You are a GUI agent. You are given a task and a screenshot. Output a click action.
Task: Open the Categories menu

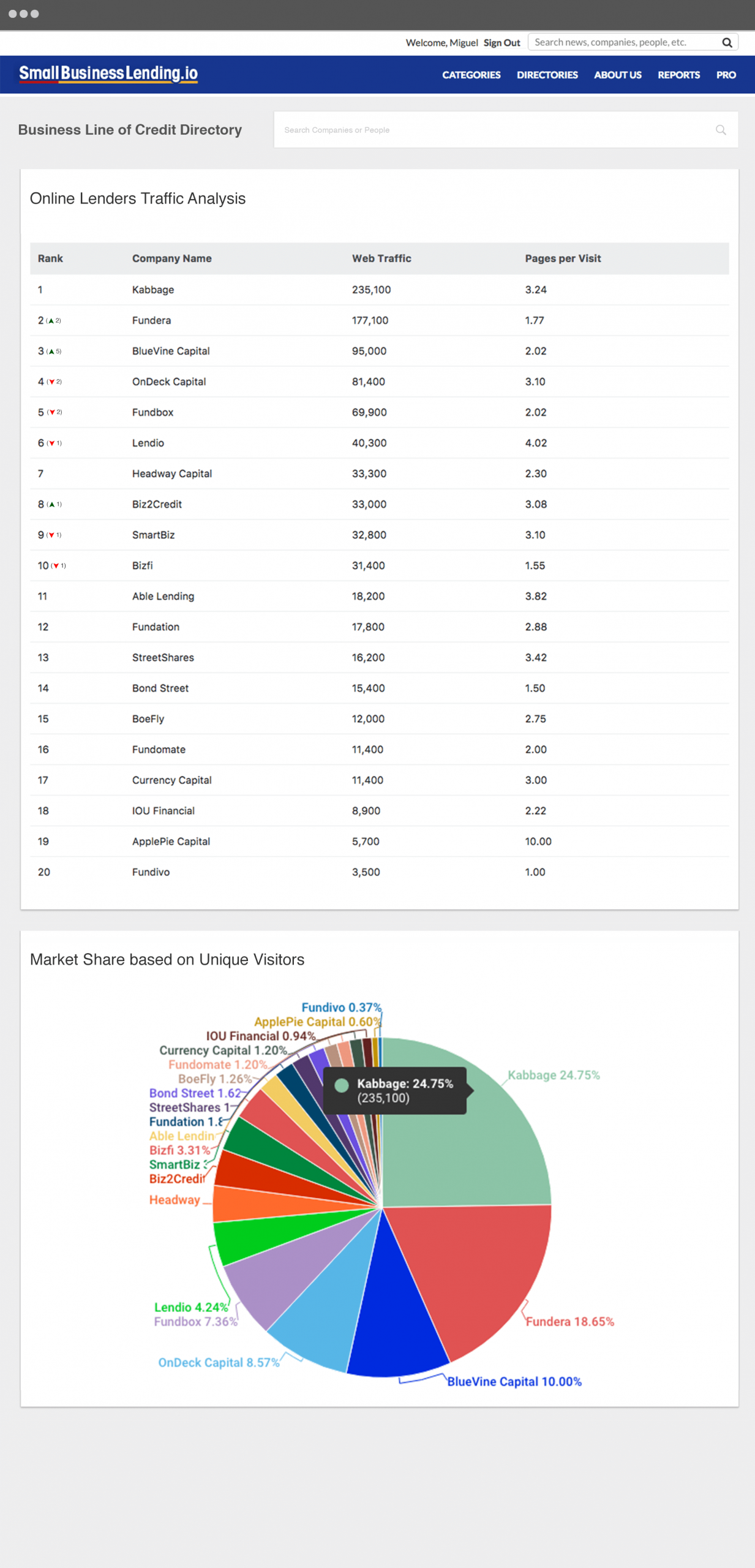pyautogui.click(x=471, y=75)
